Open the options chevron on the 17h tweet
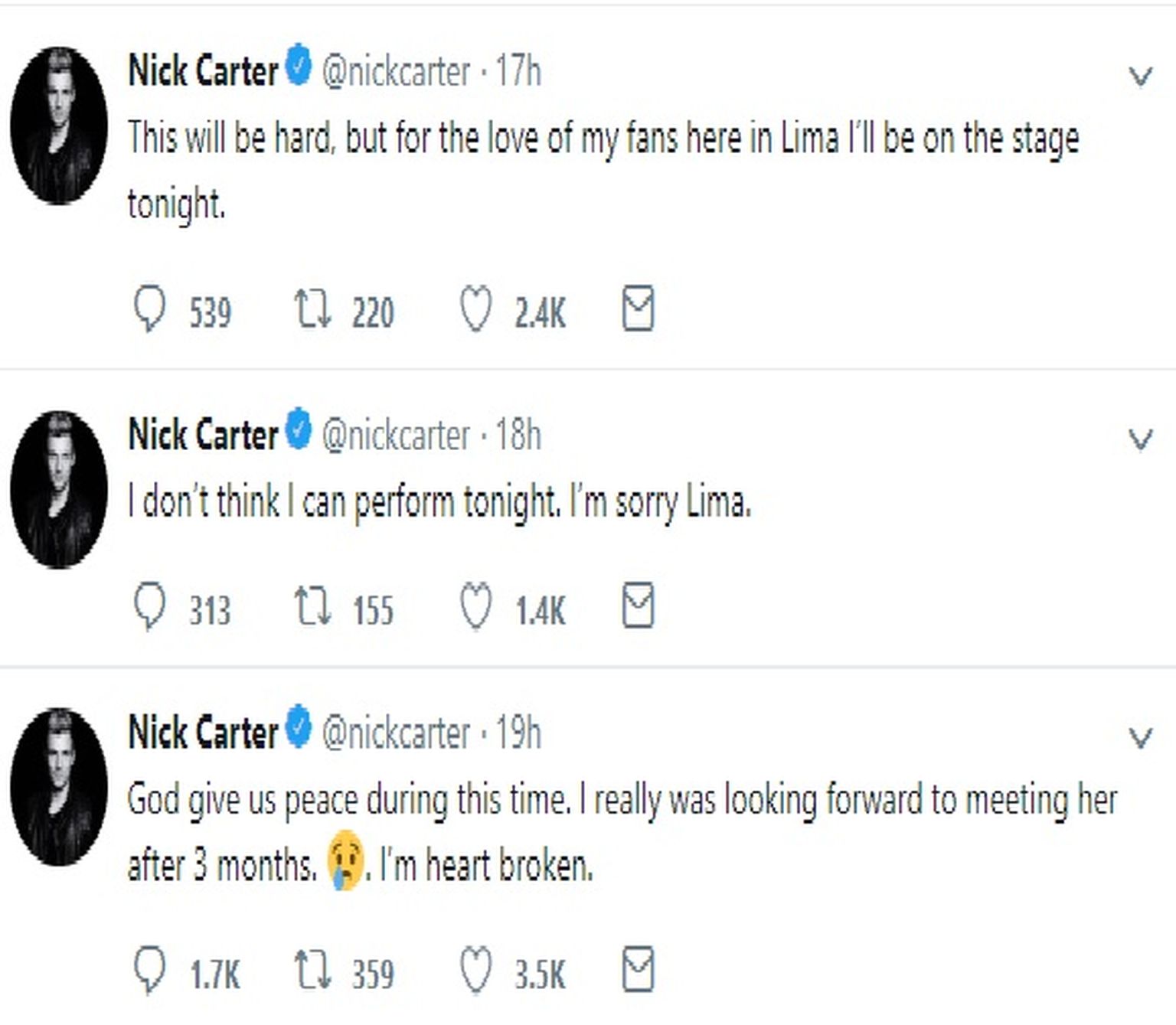Viewport: 1176px width, 1025px height. (1141, 77)
